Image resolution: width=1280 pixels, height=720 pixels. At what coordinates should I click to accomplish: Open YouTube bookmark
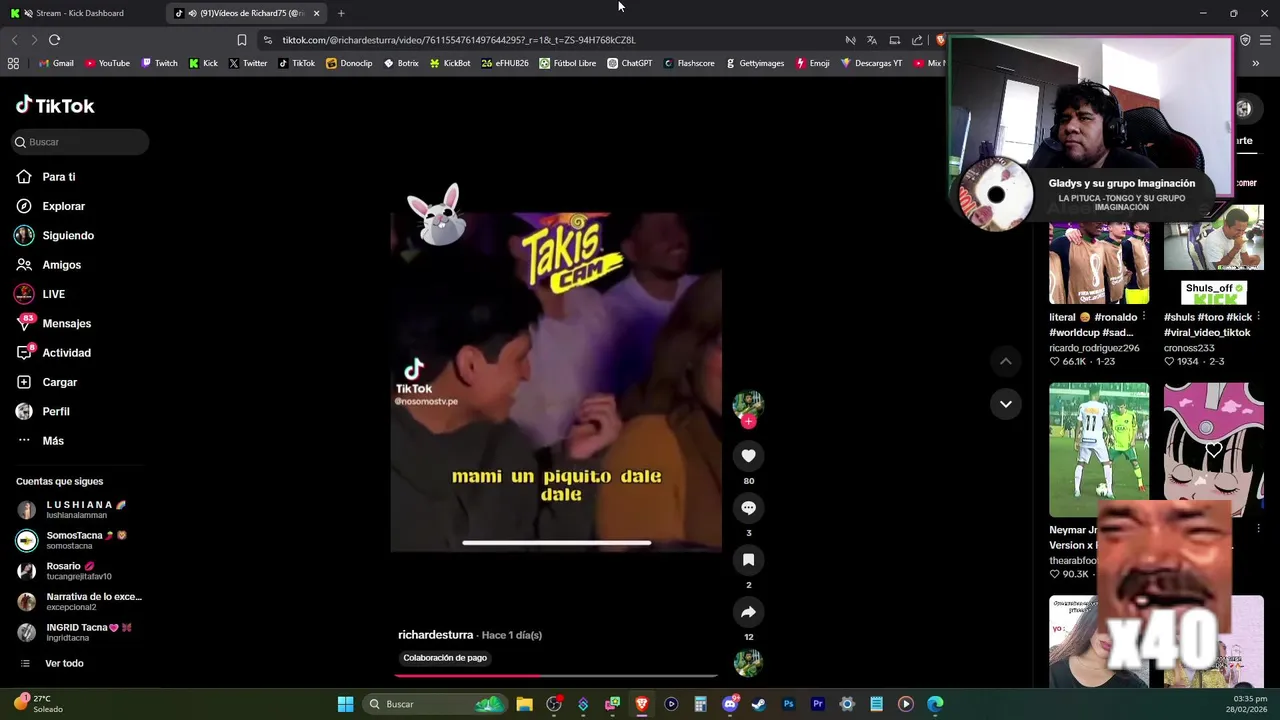click(x=107, y=63)
